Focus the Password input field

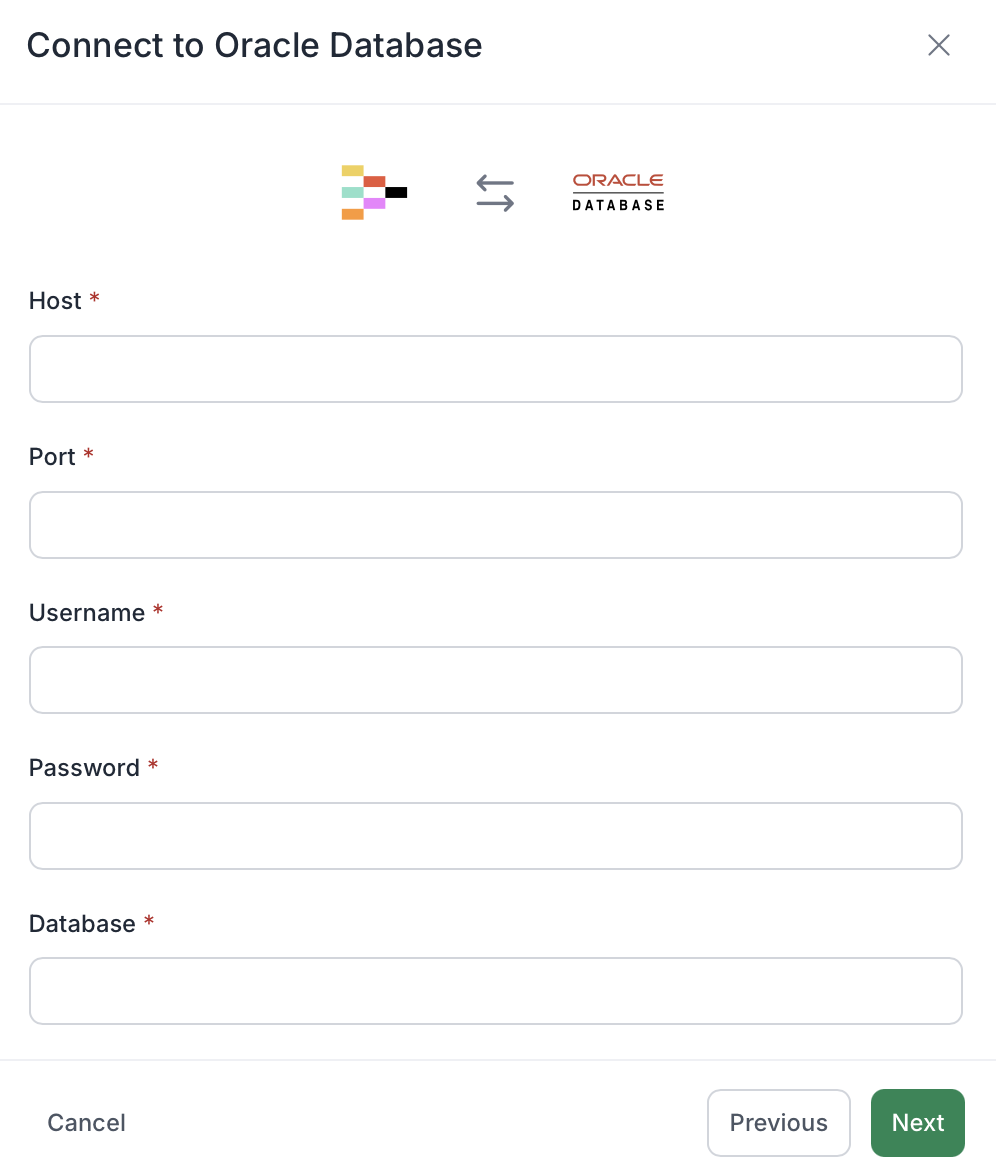496,836
